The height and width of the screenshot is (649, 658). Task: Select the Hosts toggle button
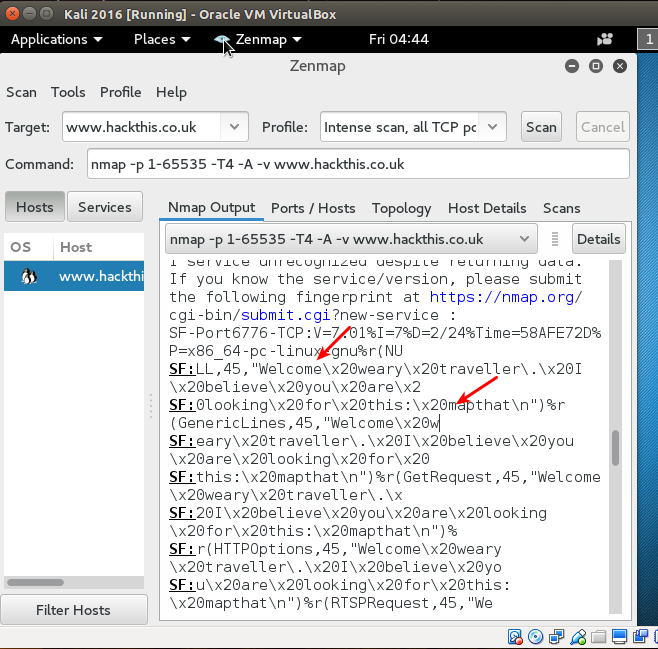tap(35, 207)
